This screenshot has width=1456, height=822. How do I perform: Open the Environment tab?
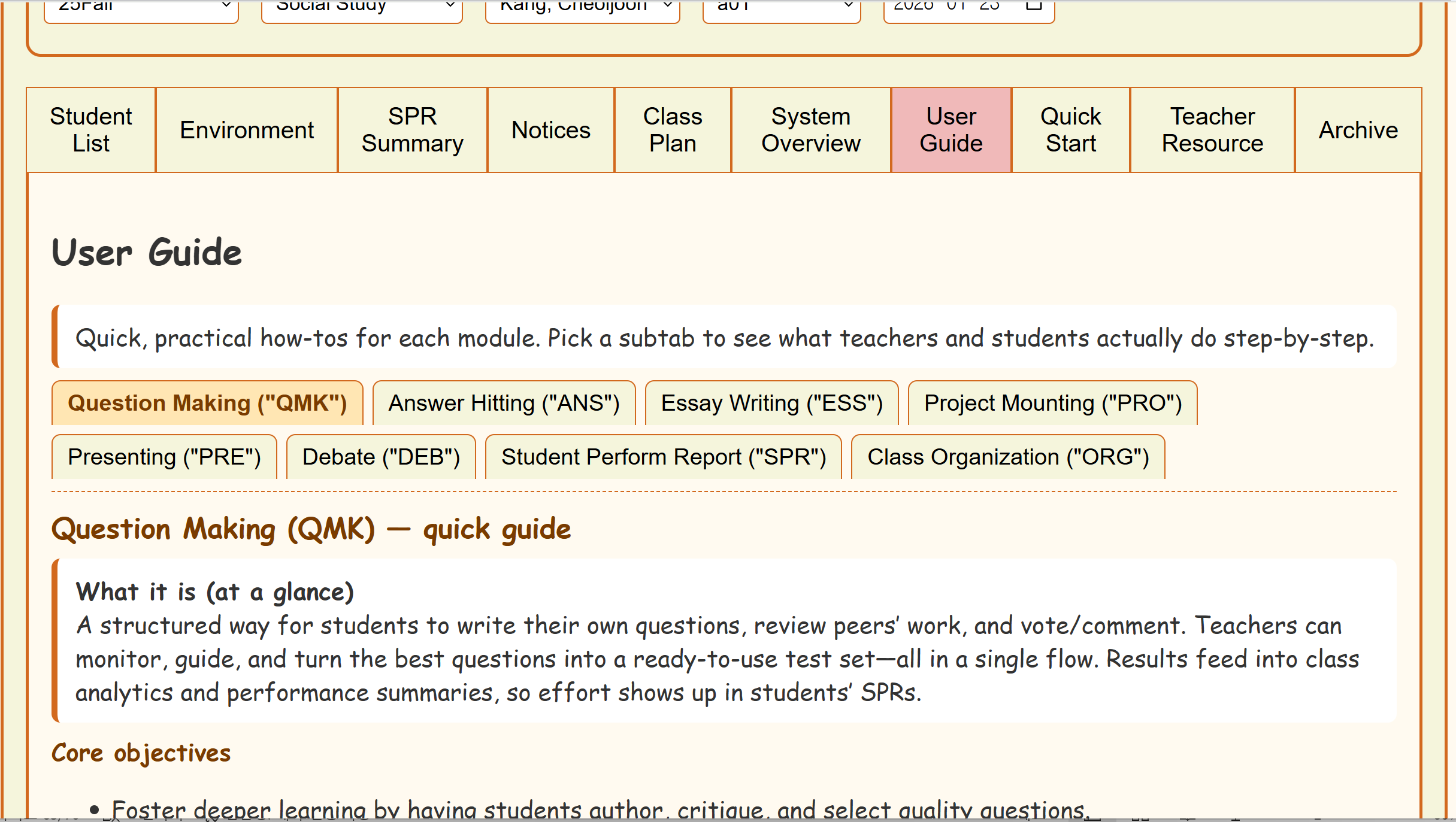[247, 130]
